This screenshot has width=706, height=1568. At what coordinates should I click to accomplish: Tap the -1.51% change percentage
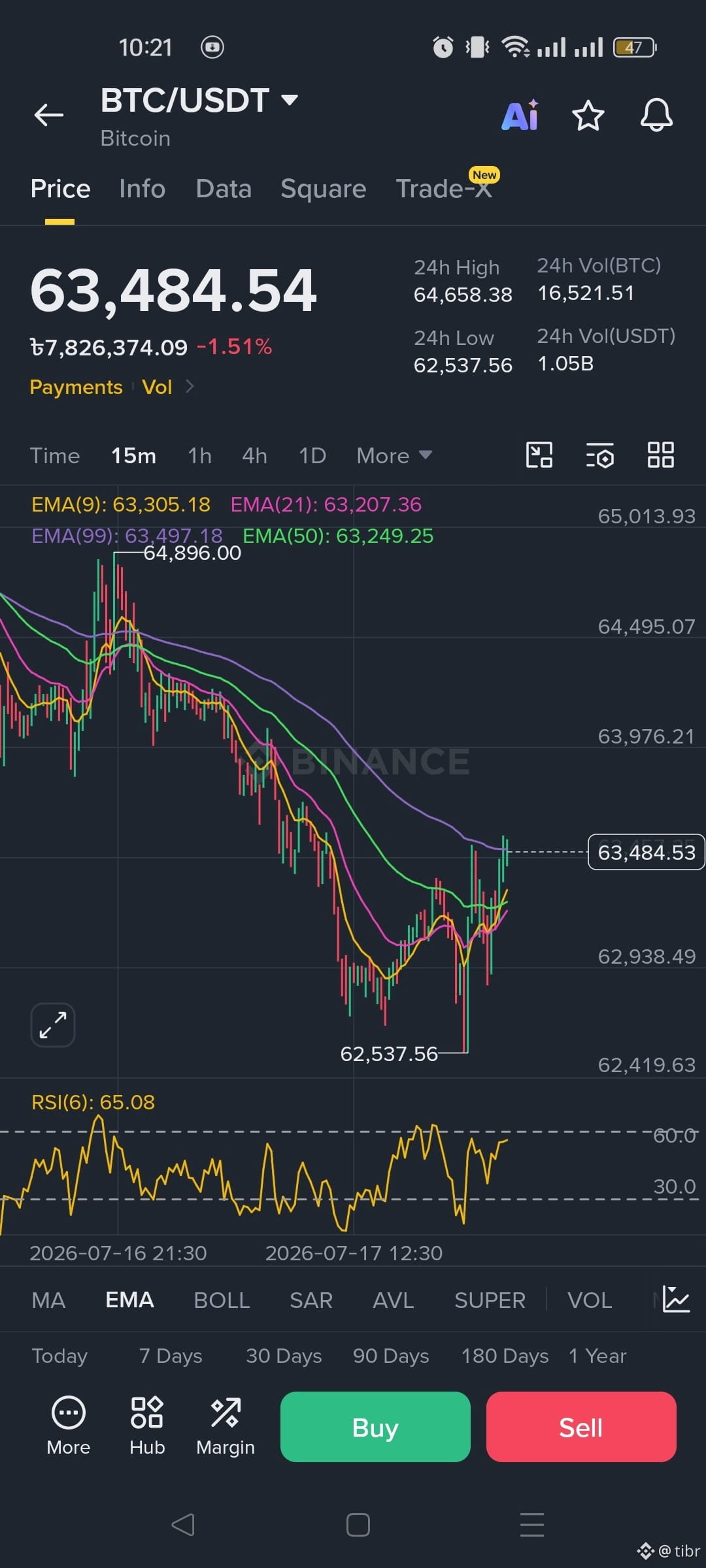tap(234, 347)
